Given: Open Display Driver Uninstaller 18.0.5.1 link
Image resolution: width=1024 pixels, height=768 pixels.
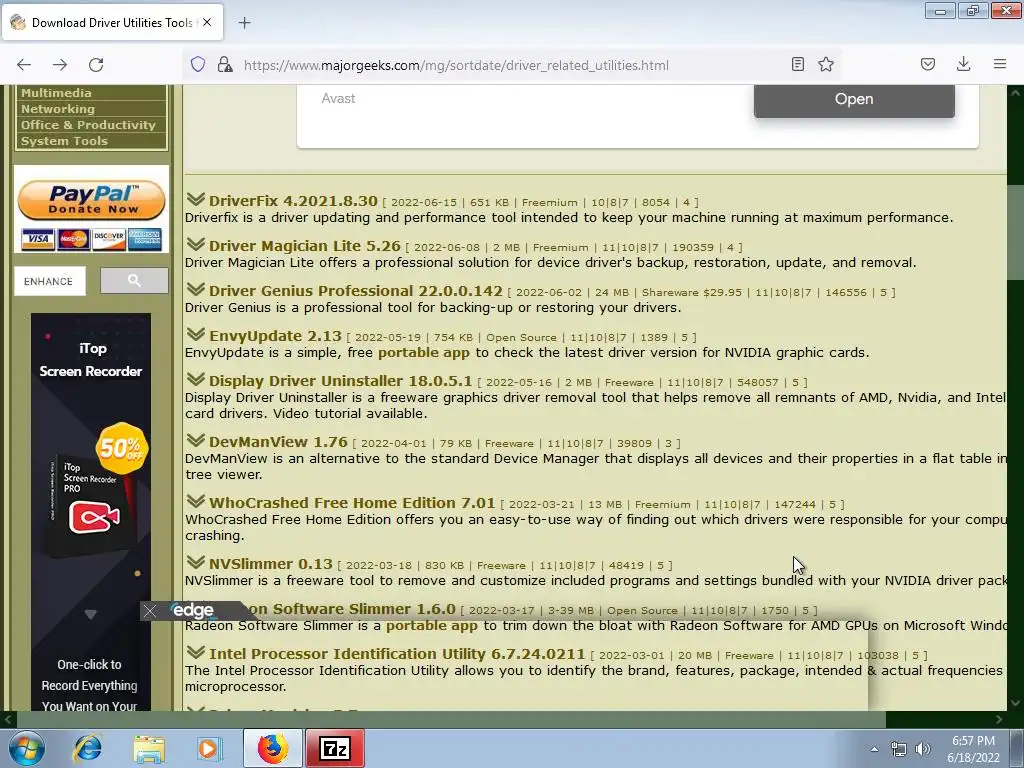Looking at the screenshot, I should [x=340, y=381].
